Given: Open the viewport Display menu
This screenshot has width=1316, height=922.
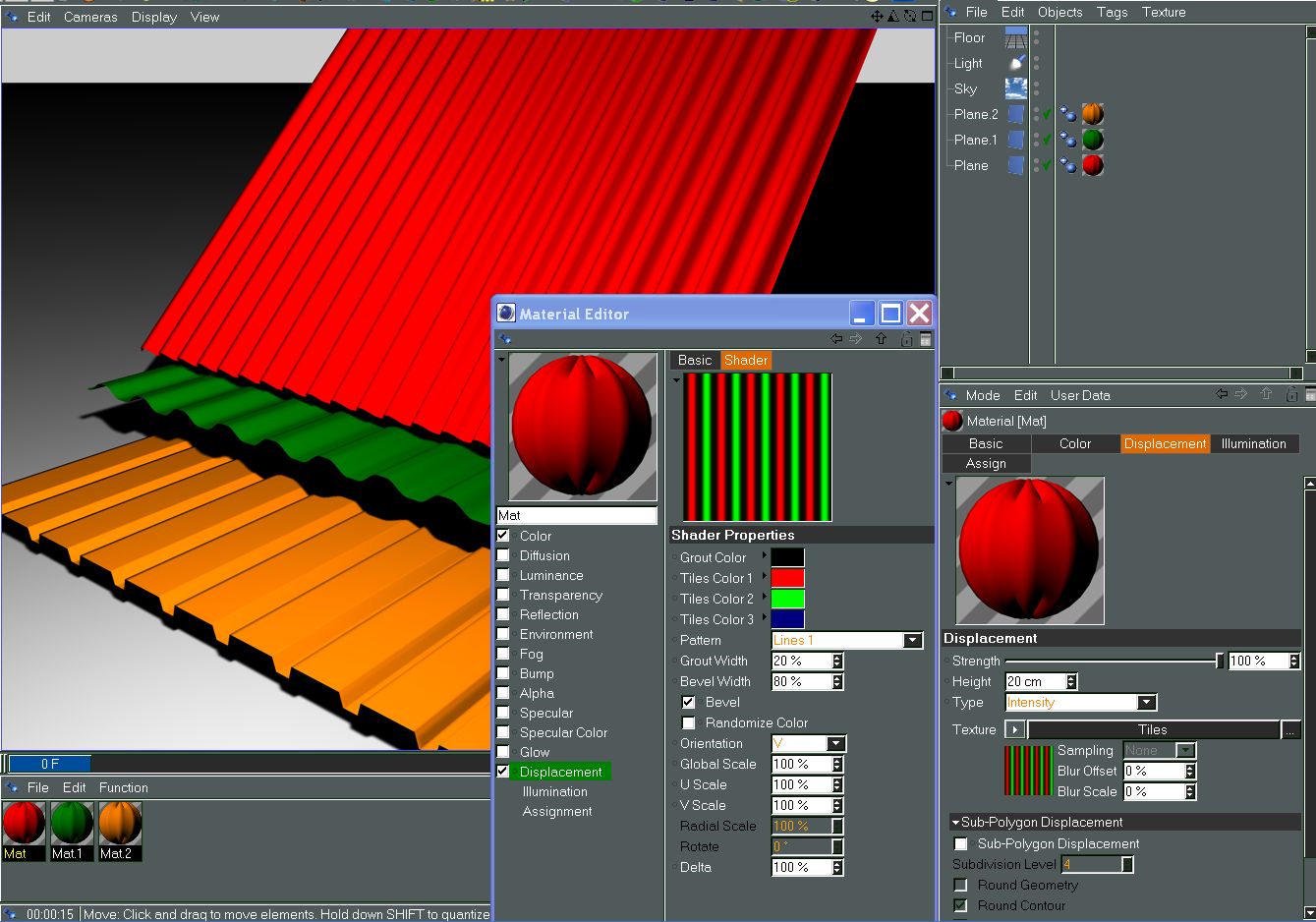Looking at the screenshot, I should coord(154,17).
